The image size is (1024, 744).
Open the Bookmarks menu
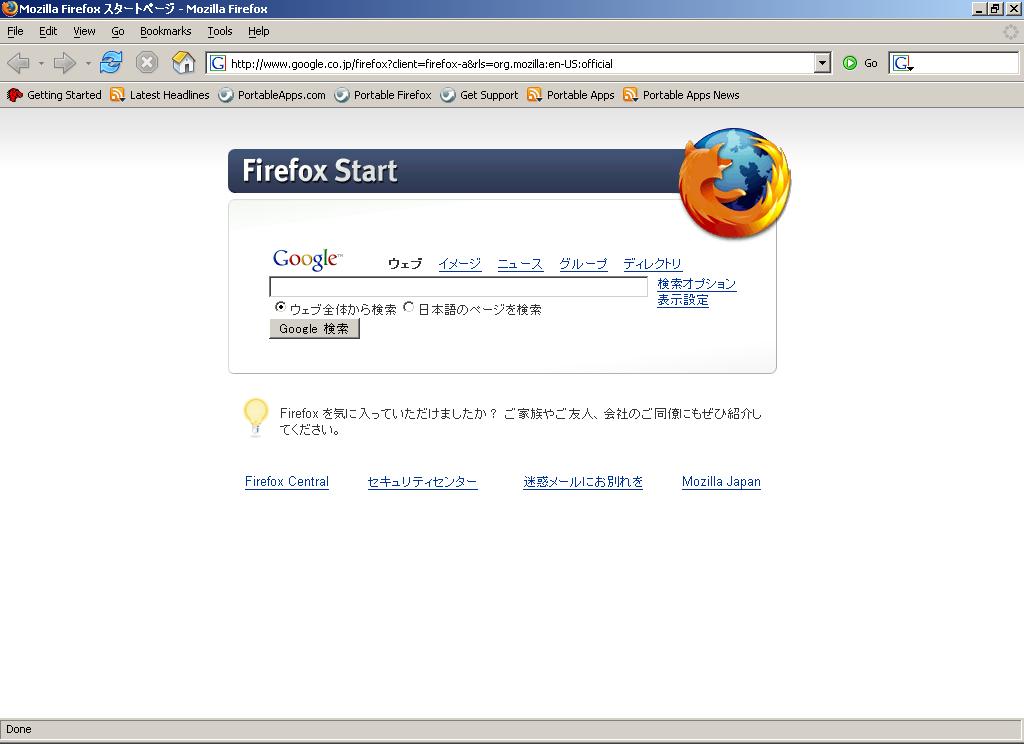[166, 31]
